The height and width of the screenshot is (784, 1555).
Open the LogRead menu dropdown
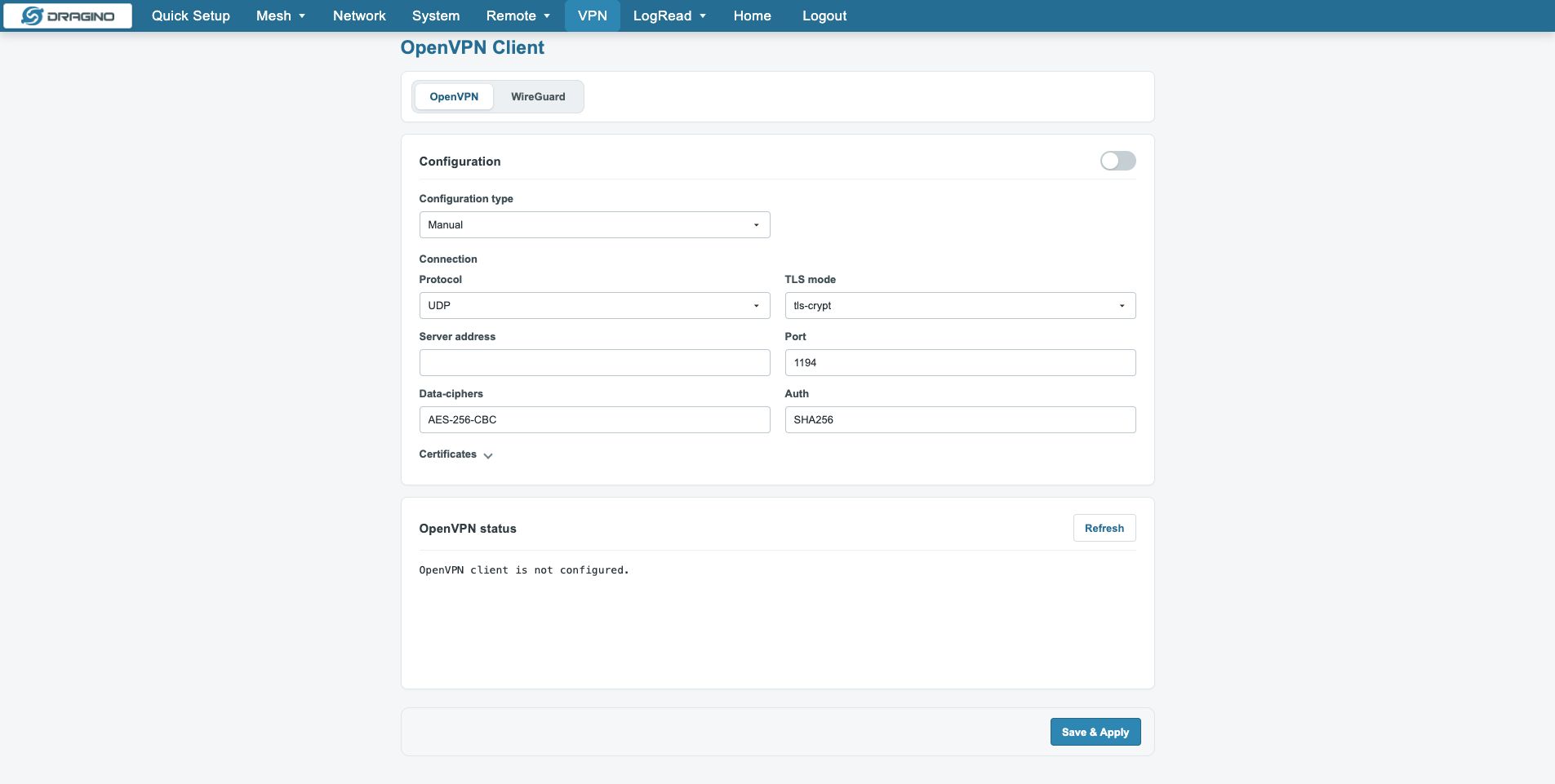click(x=669, y=16)
